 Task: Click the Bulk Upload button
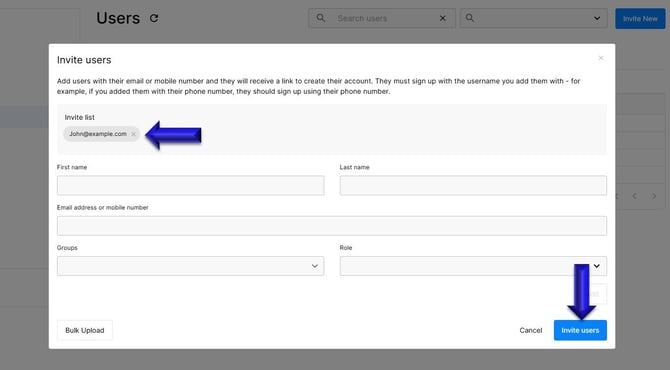(x=85, y=330)
